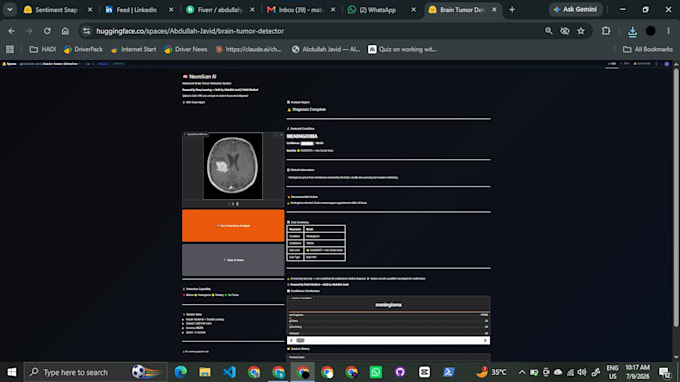The height and width of the screenshot is (382, 680).
Task: Click the Ask Gemini button
Action: pos(575,10)
